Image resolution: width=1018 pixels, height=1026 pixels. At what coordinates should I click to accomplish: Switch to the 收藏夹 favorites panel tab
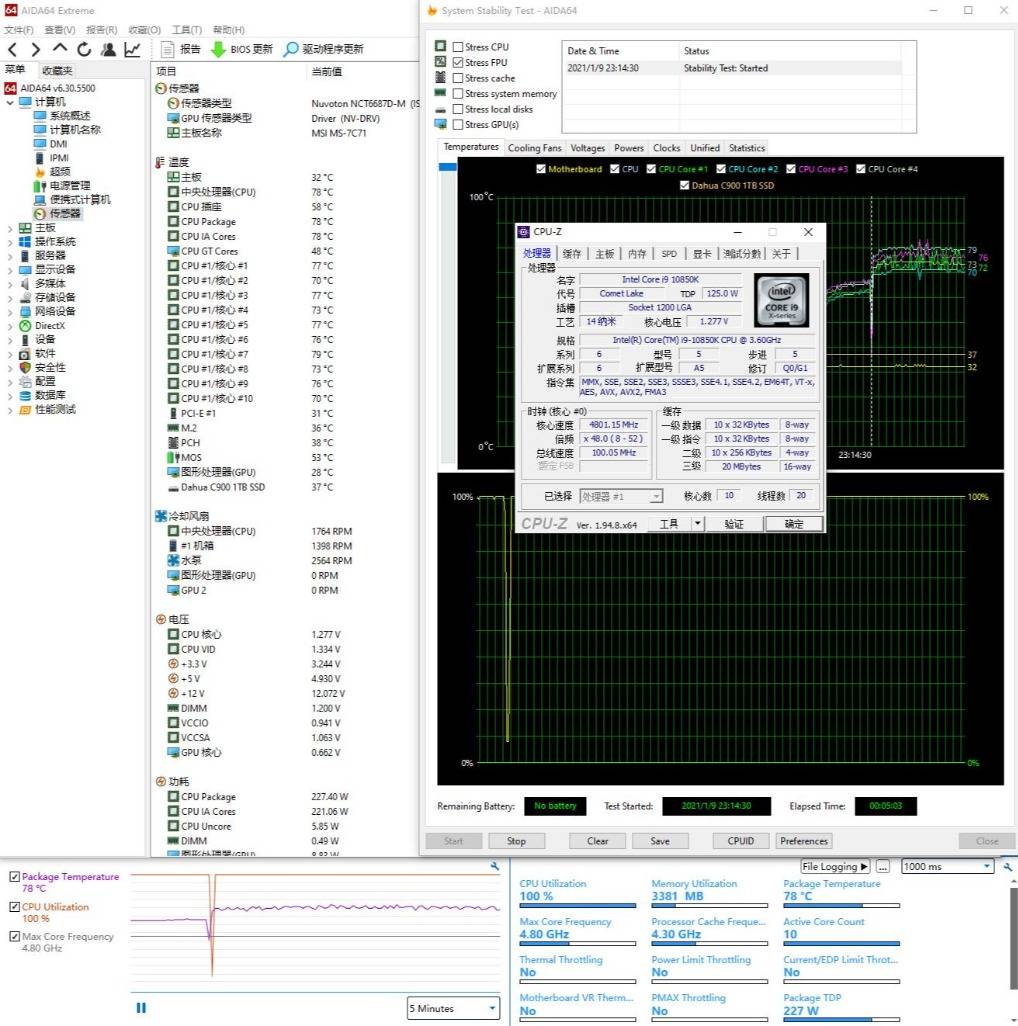[x=58, y=70]
